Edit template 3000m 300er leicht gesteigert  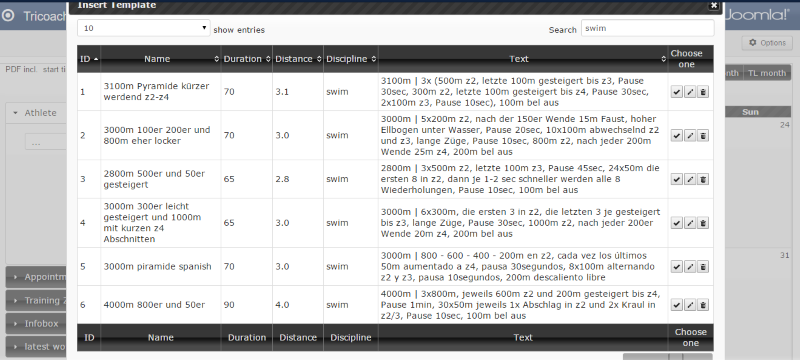click(x=690, y=223)
